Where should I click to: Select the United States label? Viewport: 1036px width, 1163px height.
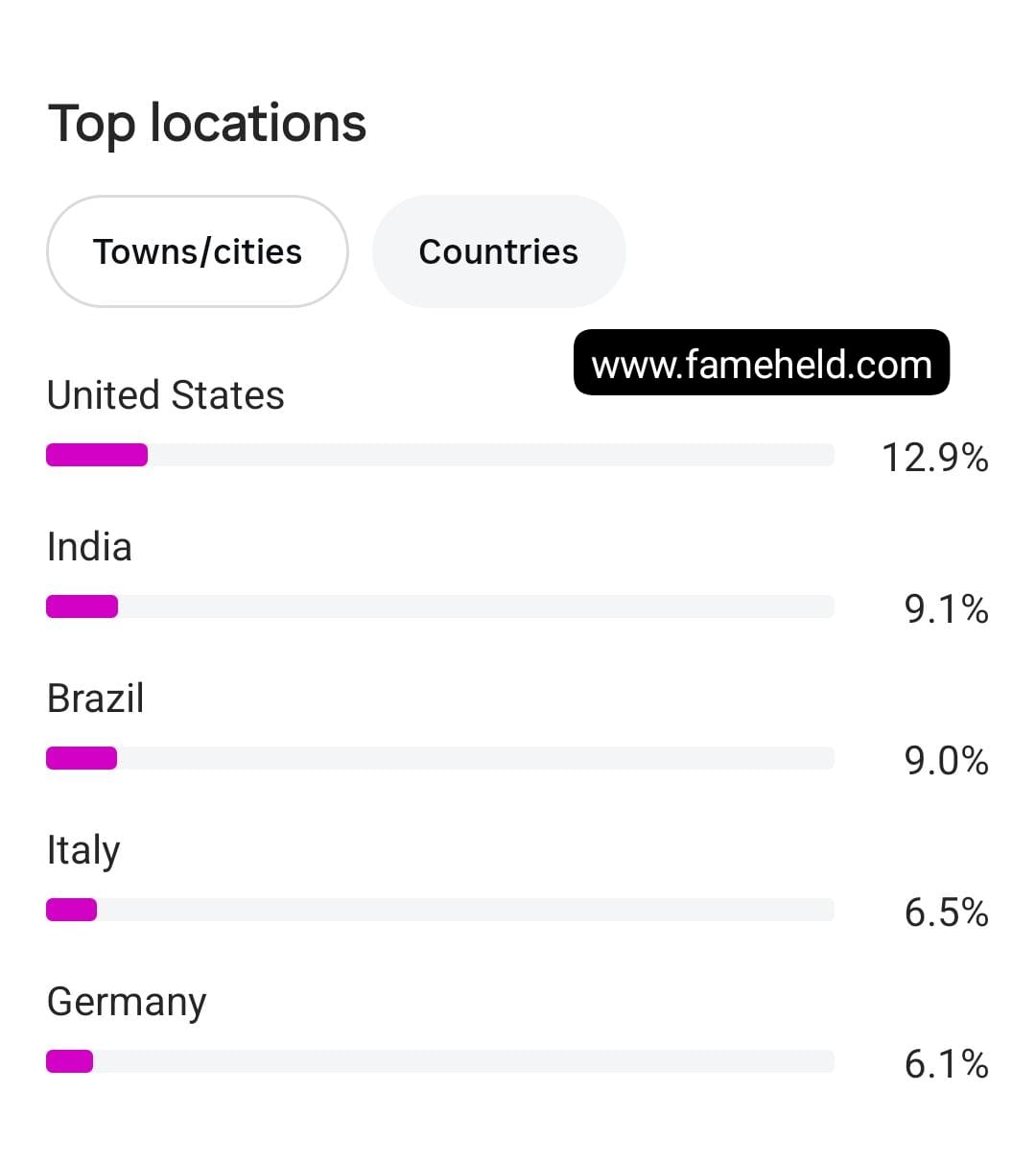tap(166, 395)
